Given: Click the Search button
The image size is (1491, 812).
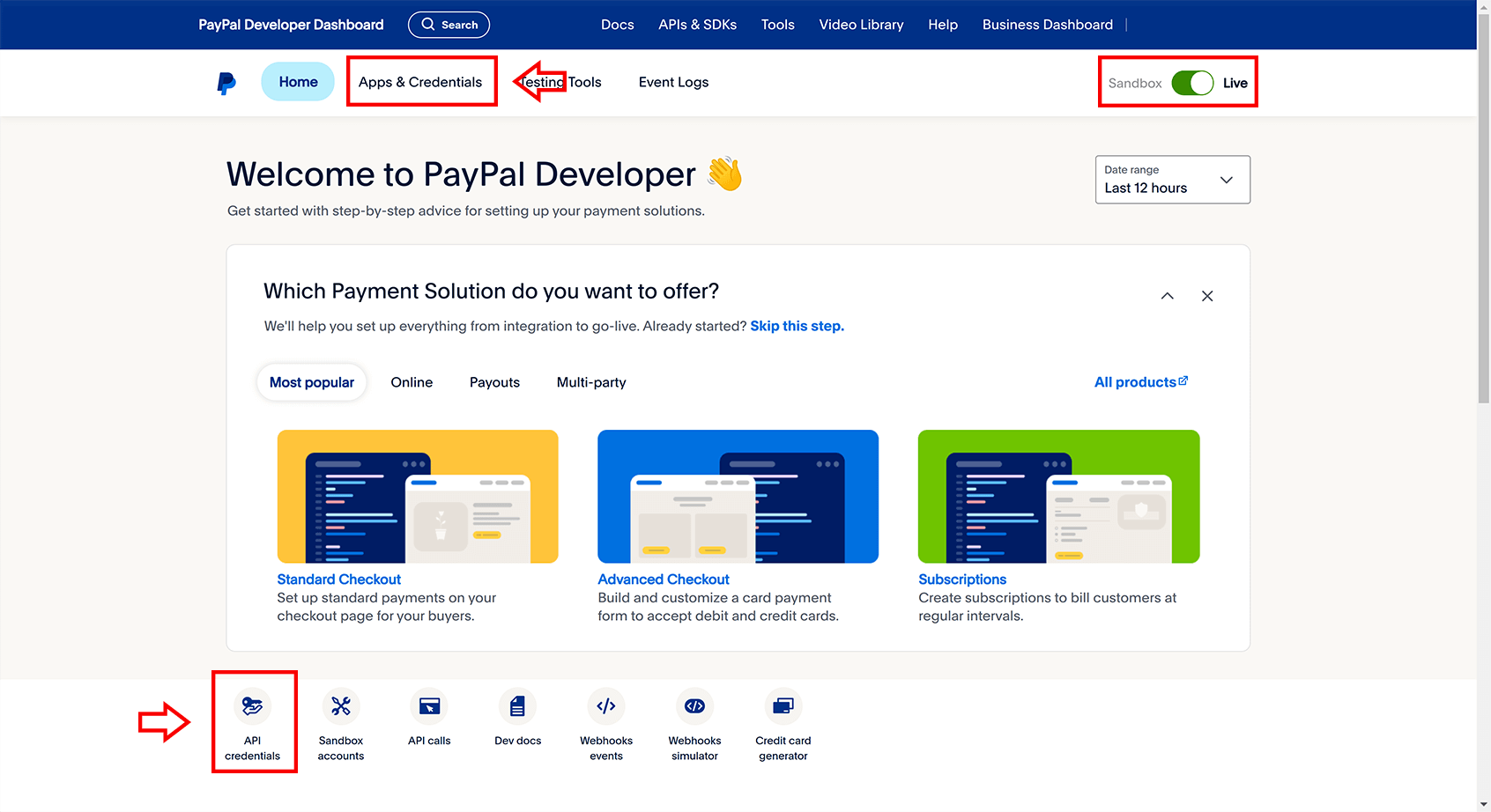Looking at the screenshot, I should [x=449, y=25].
